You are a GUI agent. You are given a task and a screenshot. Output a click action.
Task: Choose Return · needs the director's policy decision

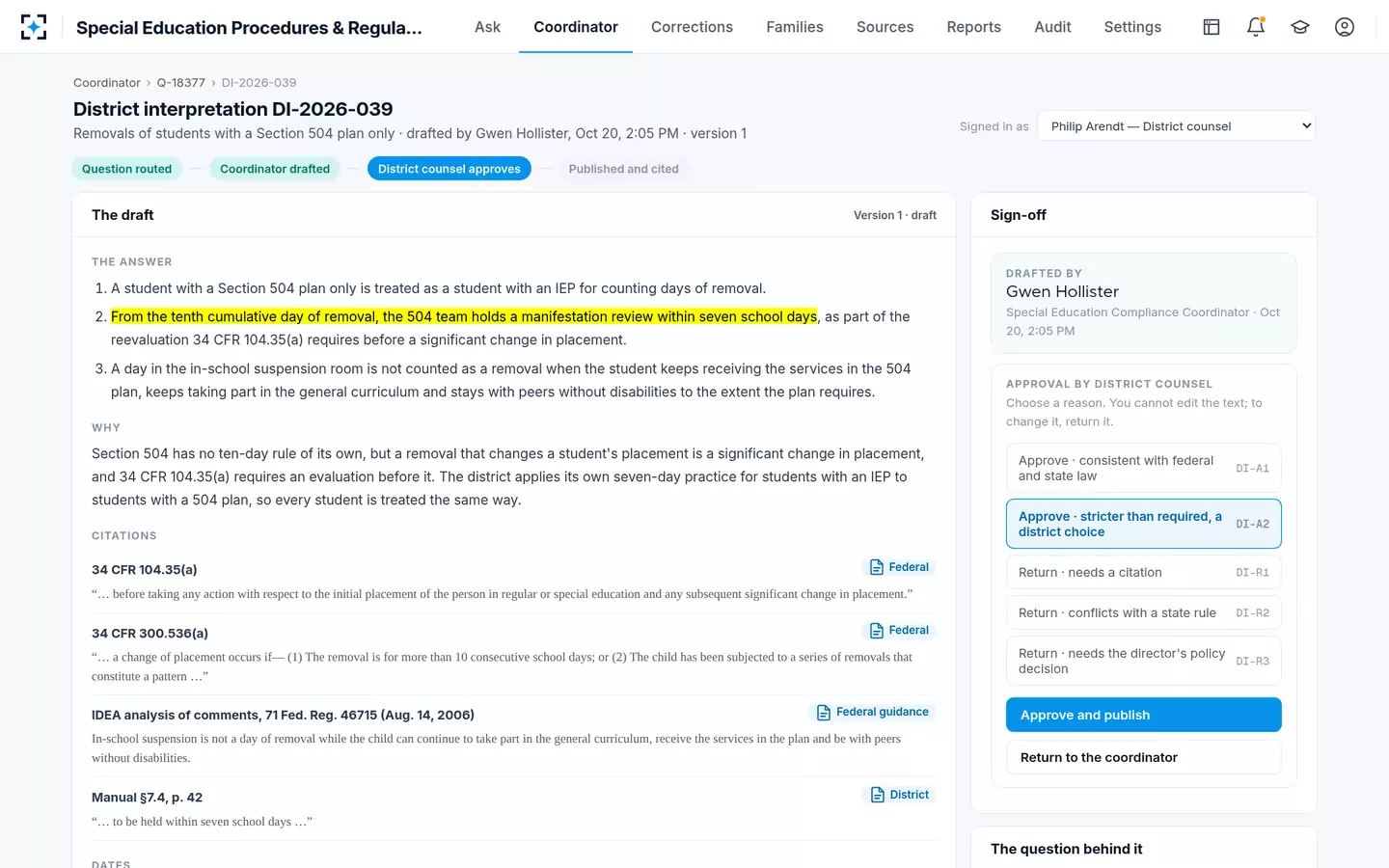pos(1144,661)
